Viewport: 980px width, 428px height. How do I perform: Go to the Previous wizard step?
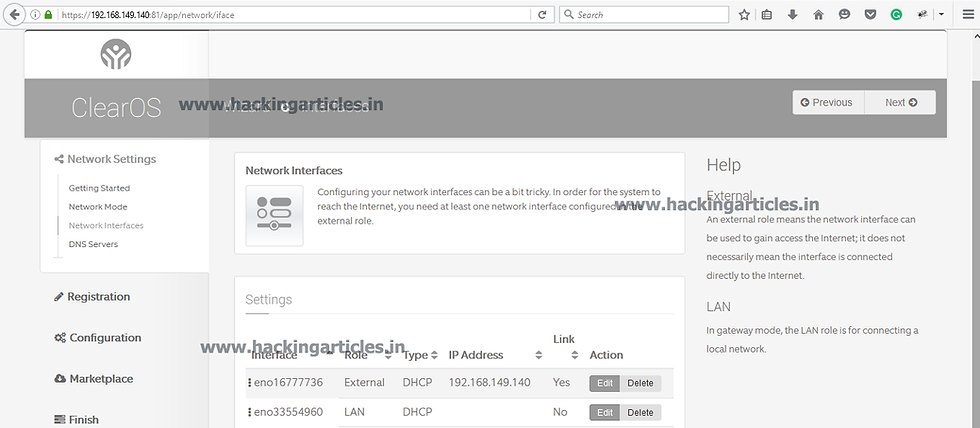click(828, 102)
